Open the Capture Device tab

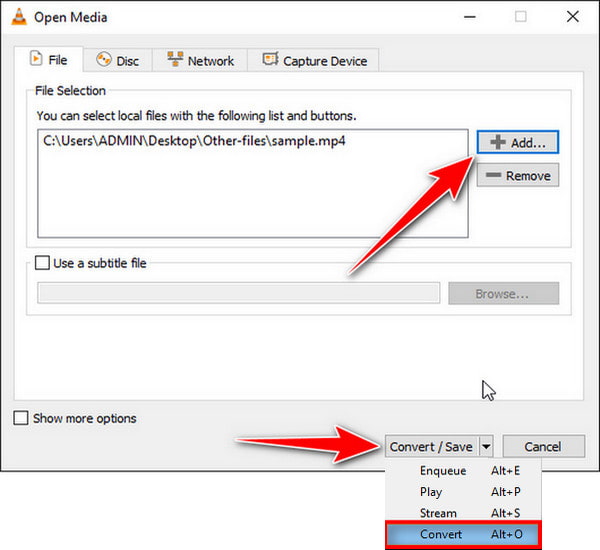(313, 60)
